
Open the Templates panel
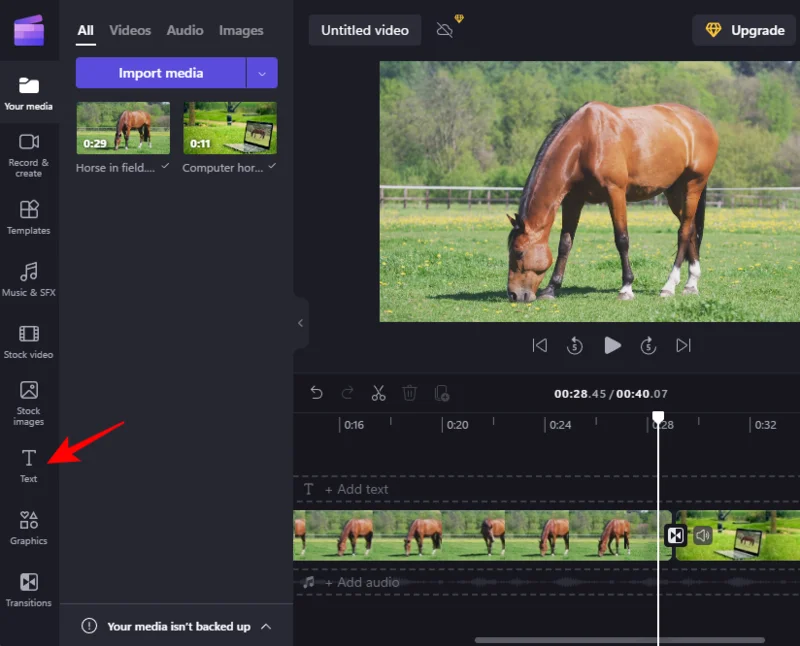pyautogui.click(x=28, y=216)
